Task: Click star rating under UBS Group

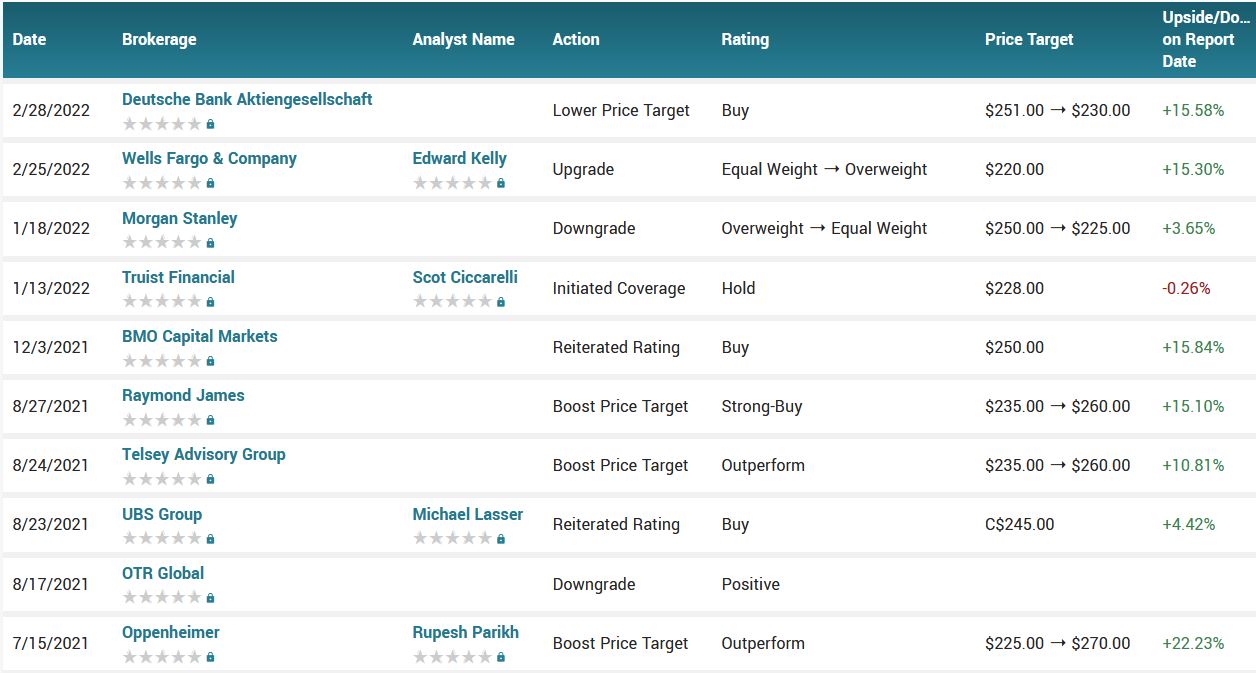Action: pos(162,538)
